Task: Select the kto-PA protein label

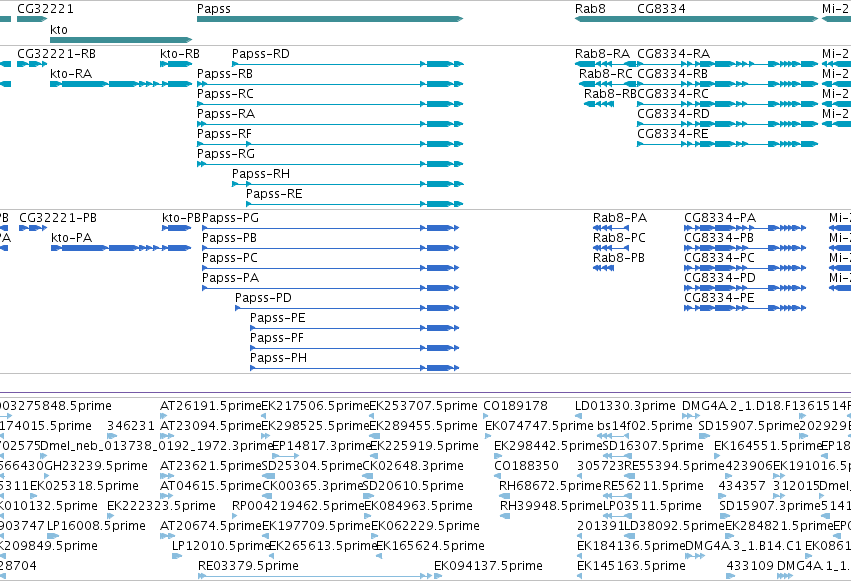Action: (x=72, y=238)
